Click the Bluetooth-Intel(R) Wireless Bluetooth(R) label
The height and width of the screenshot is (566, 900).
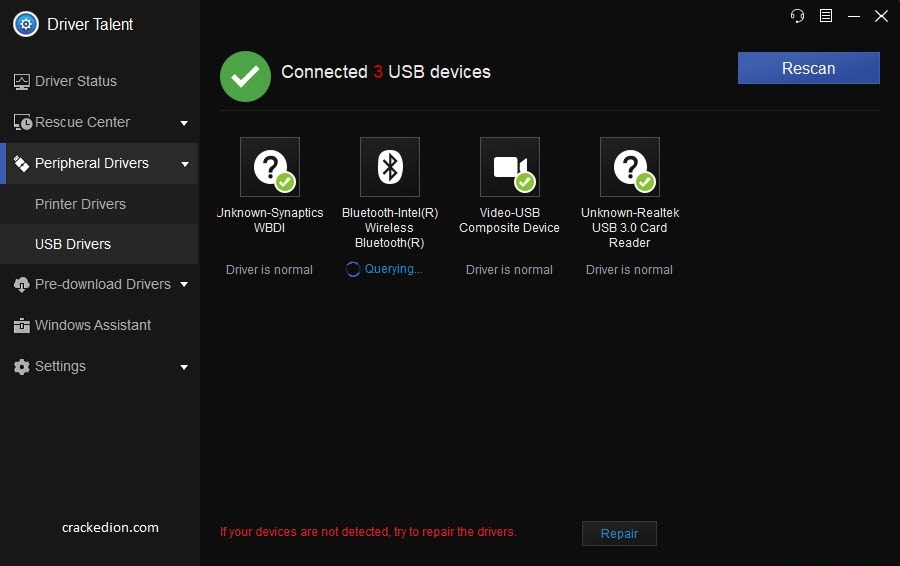click(390, 227)
